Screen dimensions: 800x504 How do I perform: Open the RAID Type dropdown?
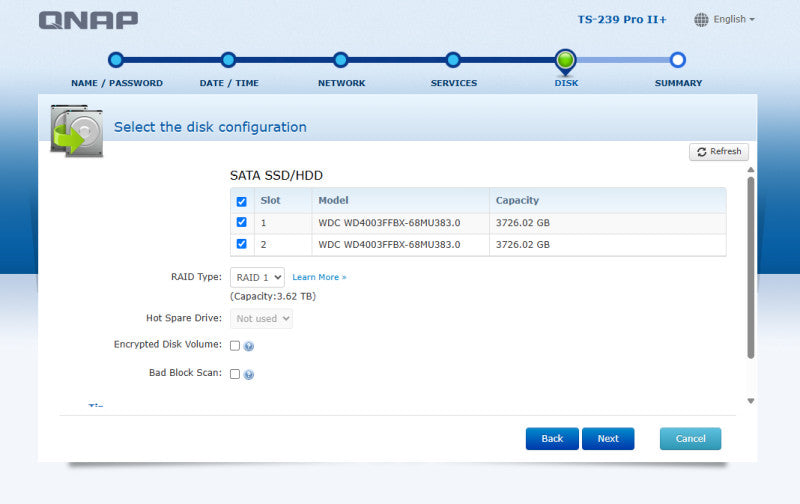[257, 277]
